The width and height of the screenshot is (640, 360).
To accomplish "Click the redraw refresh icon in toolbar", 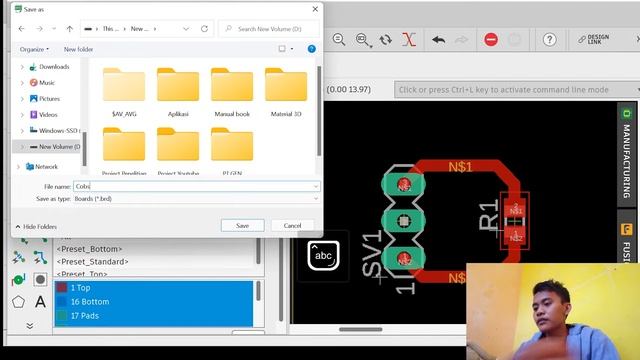I will pyautogui.click(x=385, y=40).
